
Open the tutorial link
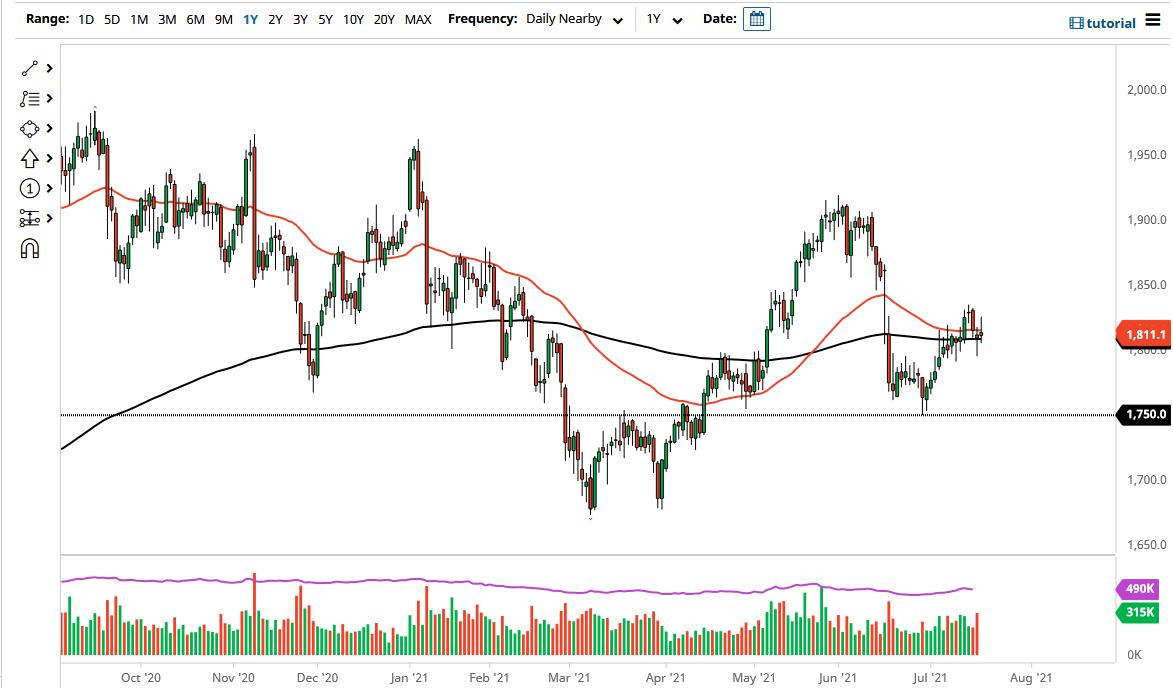click(x=1102, y=23)
